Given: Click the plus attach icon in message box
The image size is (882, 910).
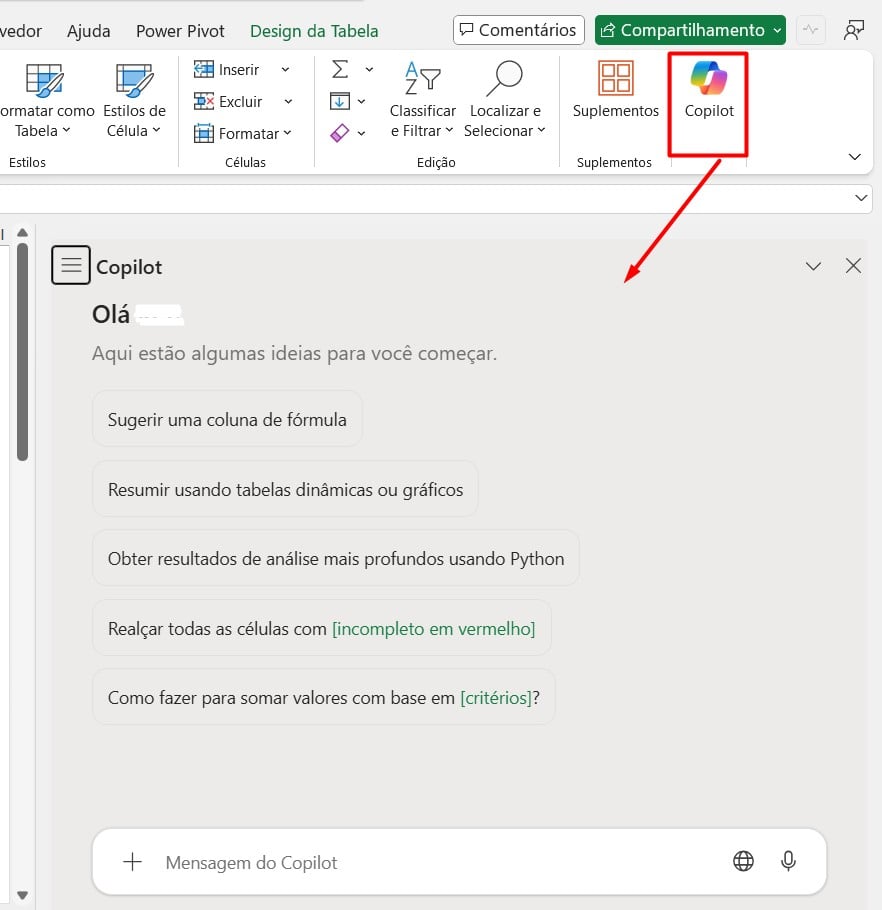Looking at the screenshot, I should tap(132, 862).
